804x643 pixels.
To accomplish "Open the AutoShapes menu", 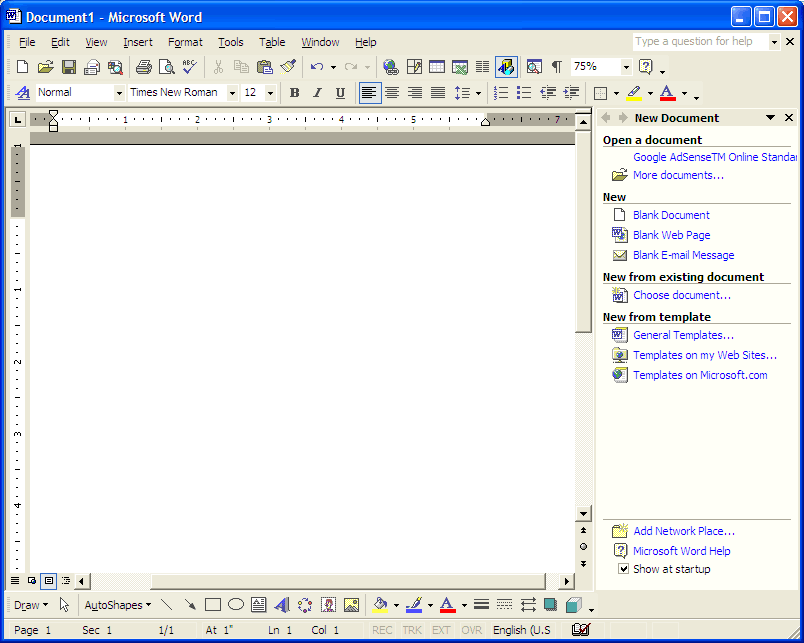I will 117,604.
